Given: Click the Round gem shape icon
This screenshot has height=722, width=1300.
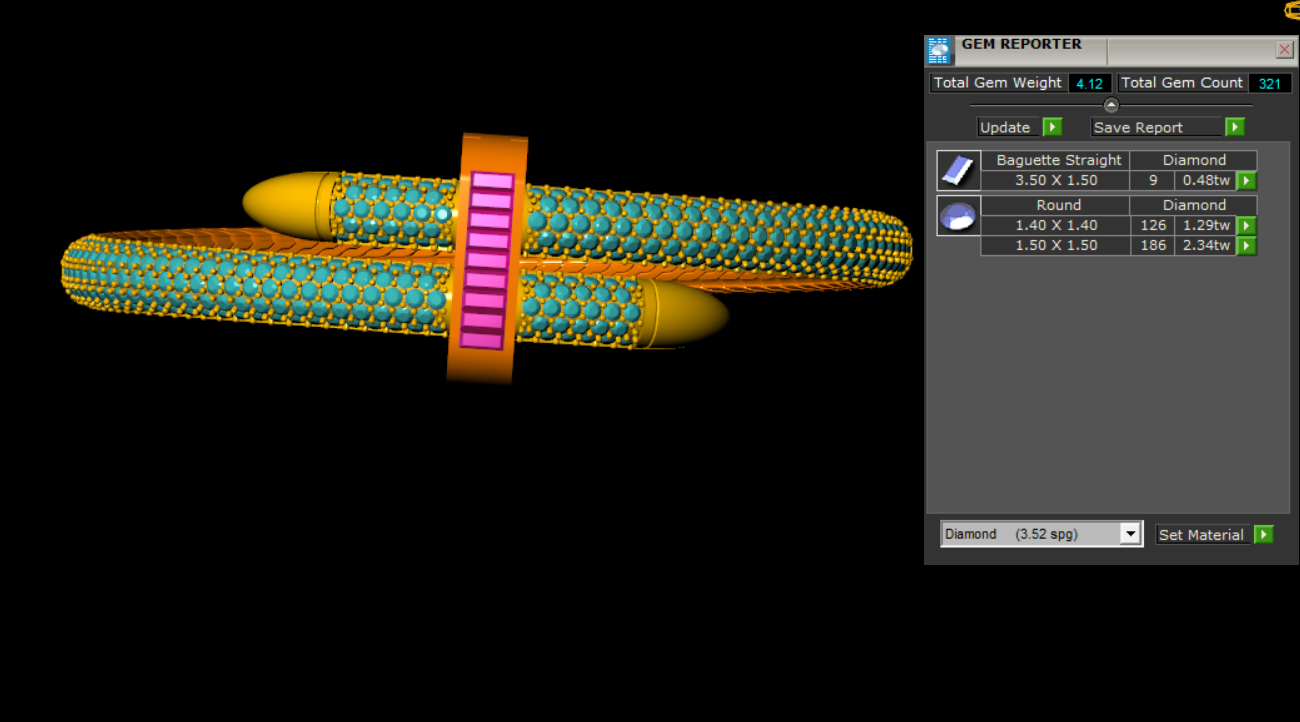Looking at the screenshot, I should [958, 216].
